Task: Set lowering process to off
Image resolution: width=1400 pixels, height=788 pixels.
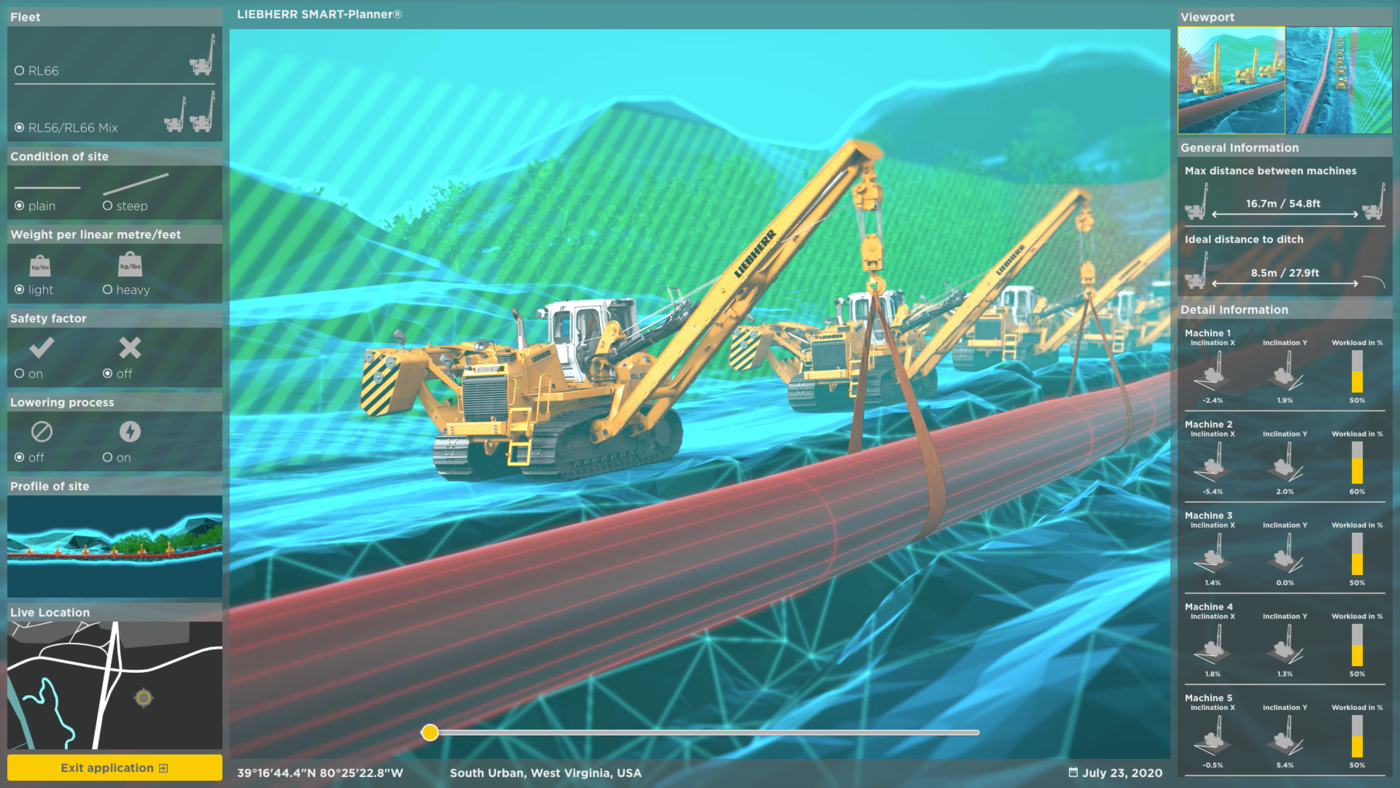Action: [19, 458]
